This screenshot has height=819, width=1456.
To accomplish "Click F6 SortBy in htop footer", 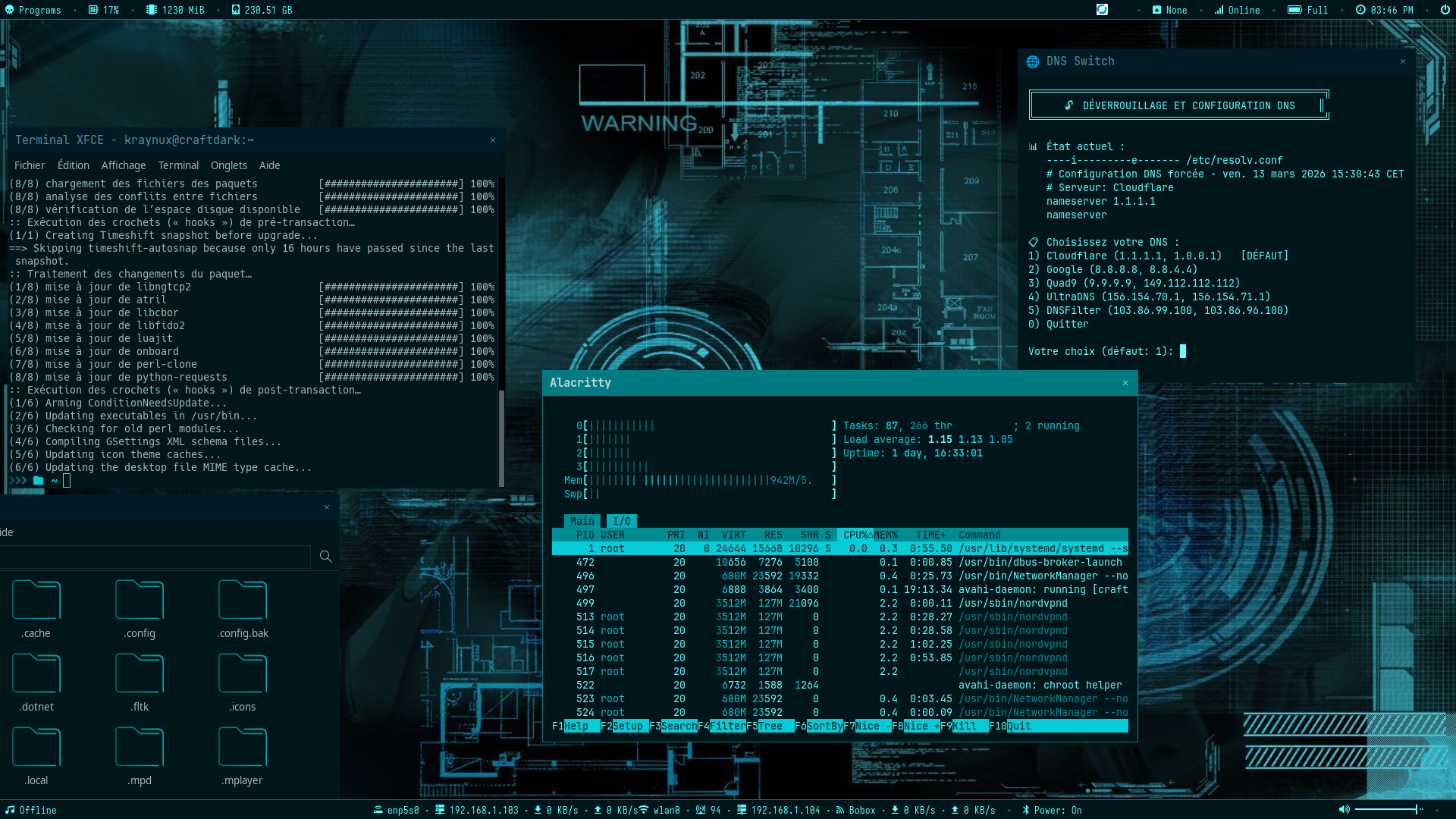I will click(x=824, y=726).
